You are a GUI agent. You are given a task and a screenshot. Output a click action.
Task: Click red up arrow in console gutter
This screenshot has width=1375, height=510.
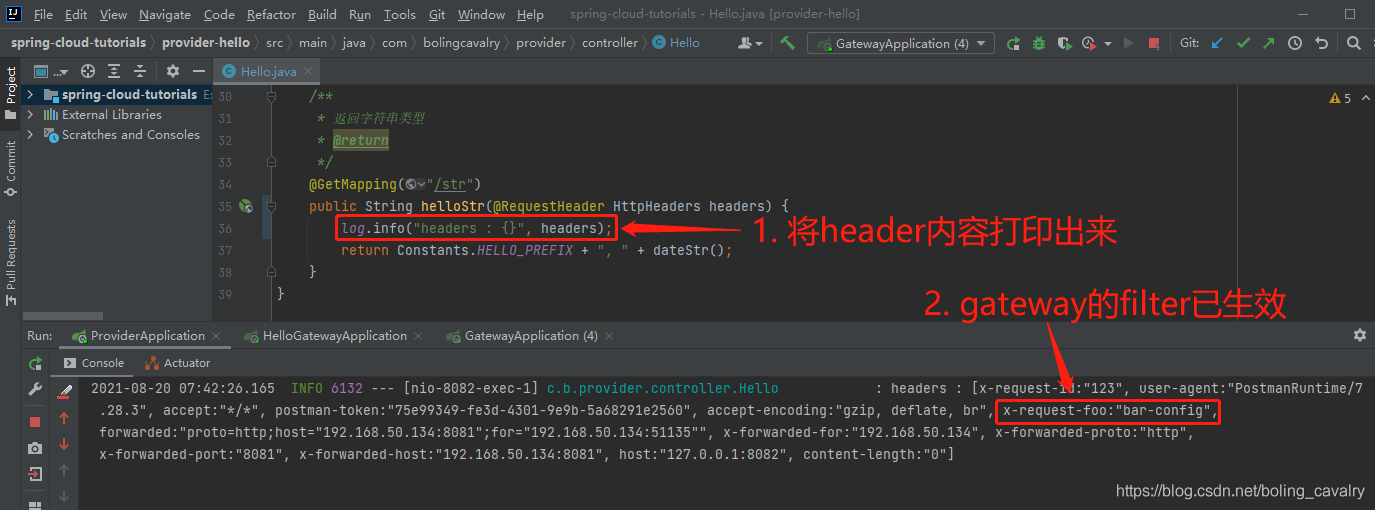coord(64,418)
